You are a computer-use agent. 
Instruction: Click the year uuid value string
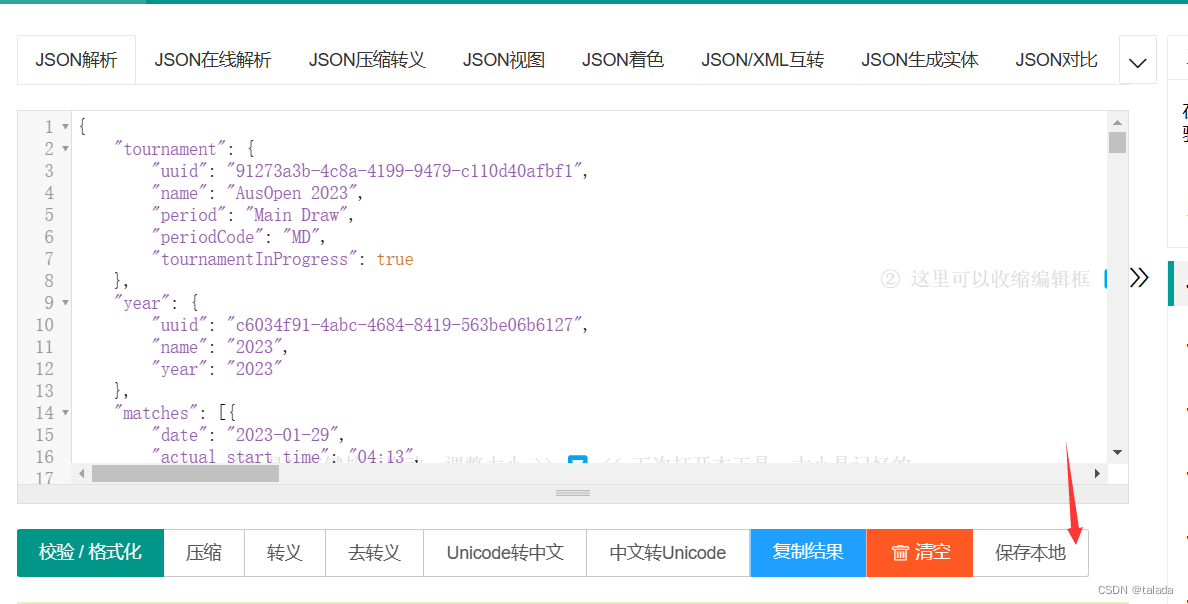407,325
